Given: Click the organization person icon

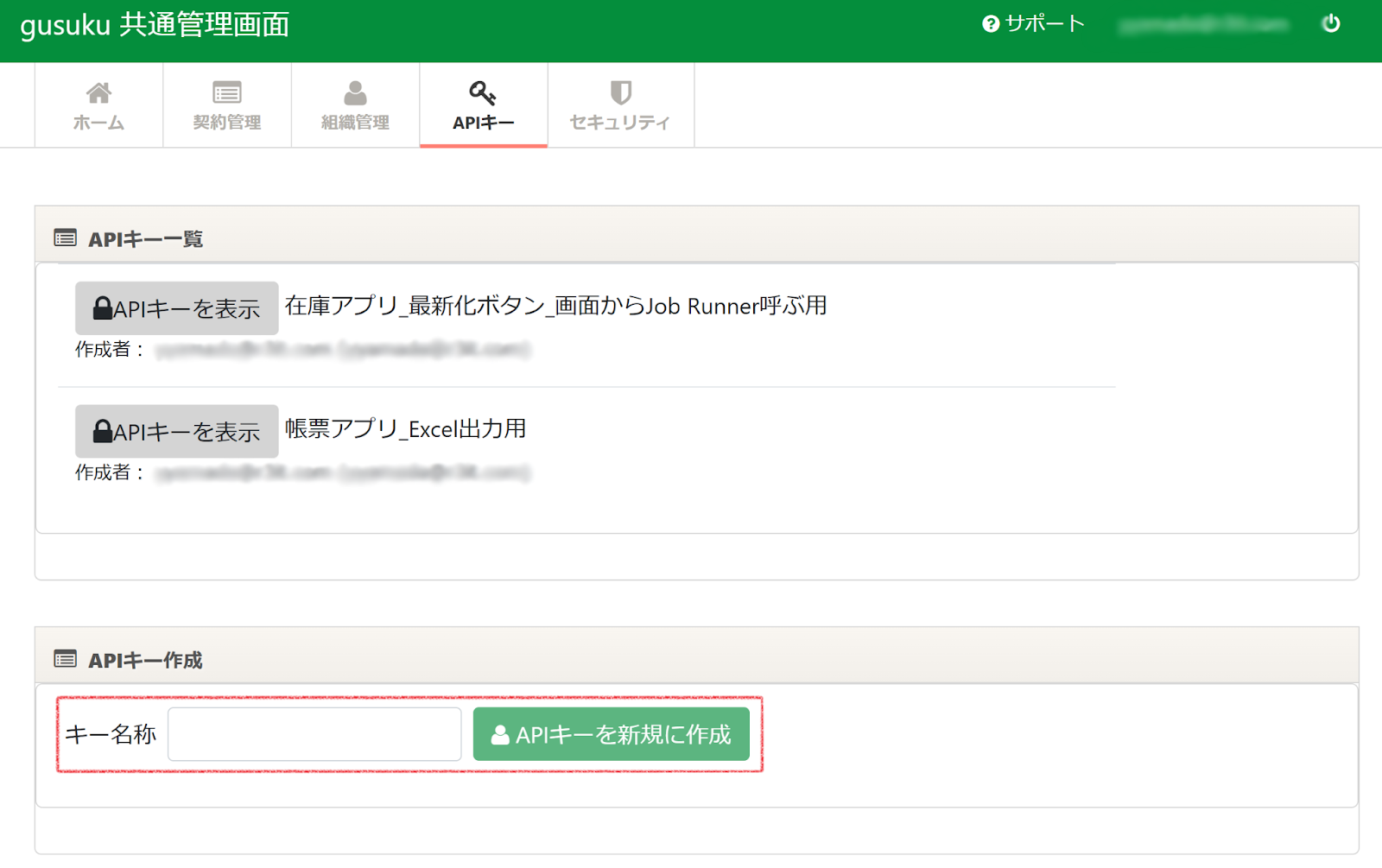Looking at the screenshot, I should [355, 92].
